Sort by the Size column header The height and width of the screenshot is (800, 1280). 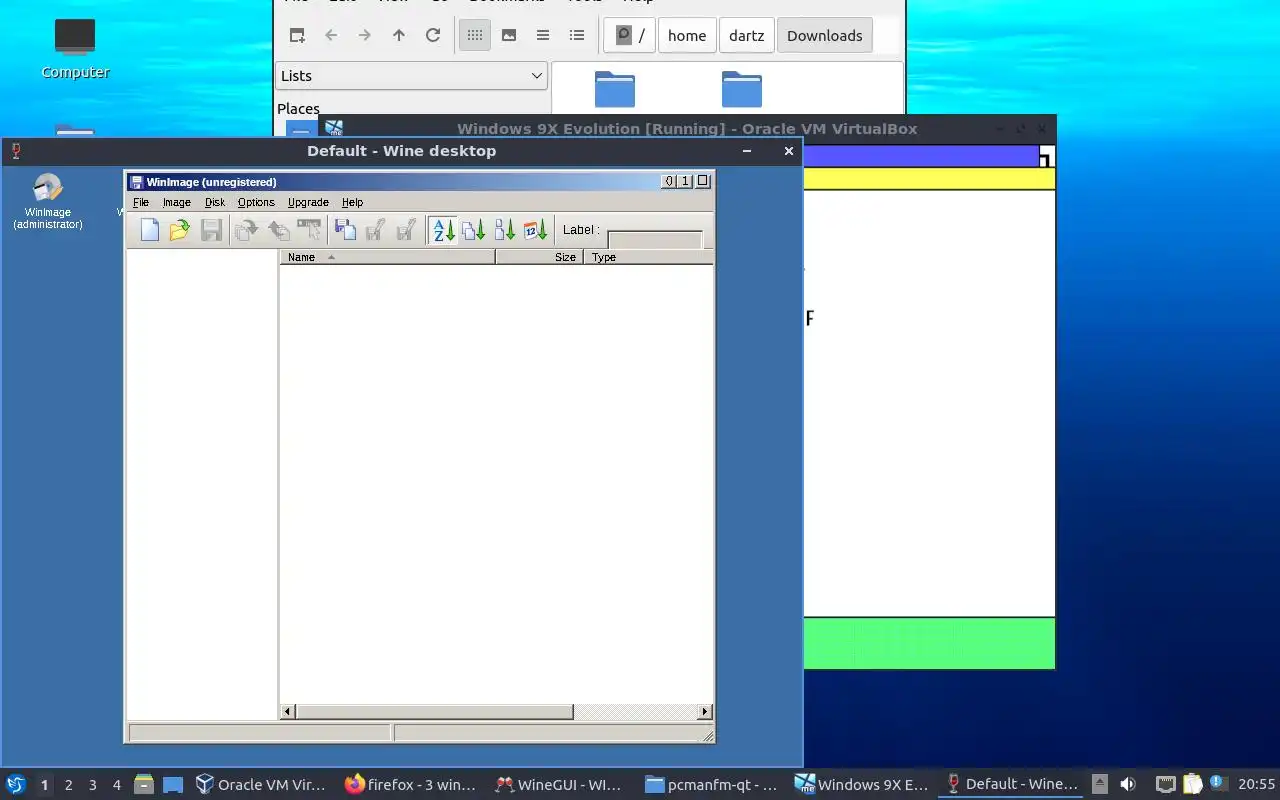point(540,257)
